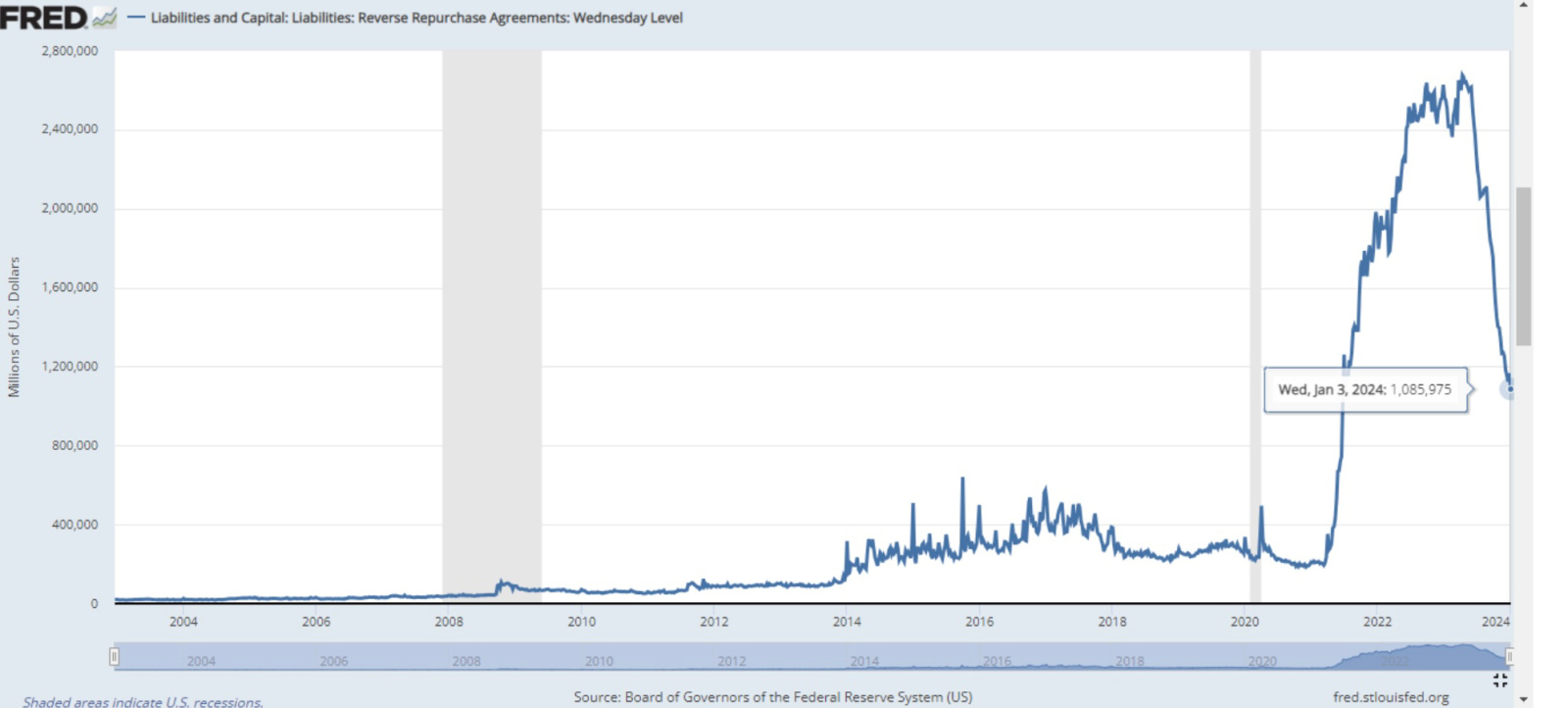Click the x-axis label 2020 on main chart
Image resolution: width=1568 pixels, height=708 pixels.
pos(1245,622)
